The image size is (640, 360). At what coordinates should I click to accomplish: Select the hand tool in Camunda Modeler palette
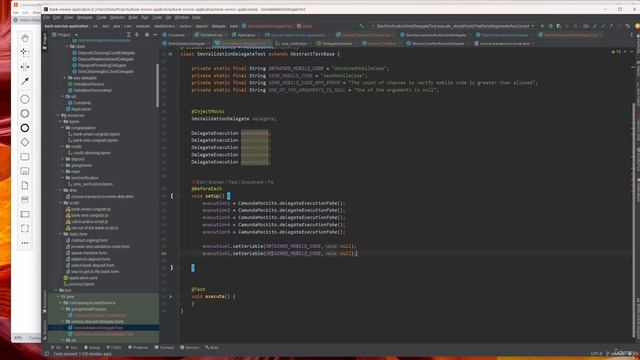point(25,38)
